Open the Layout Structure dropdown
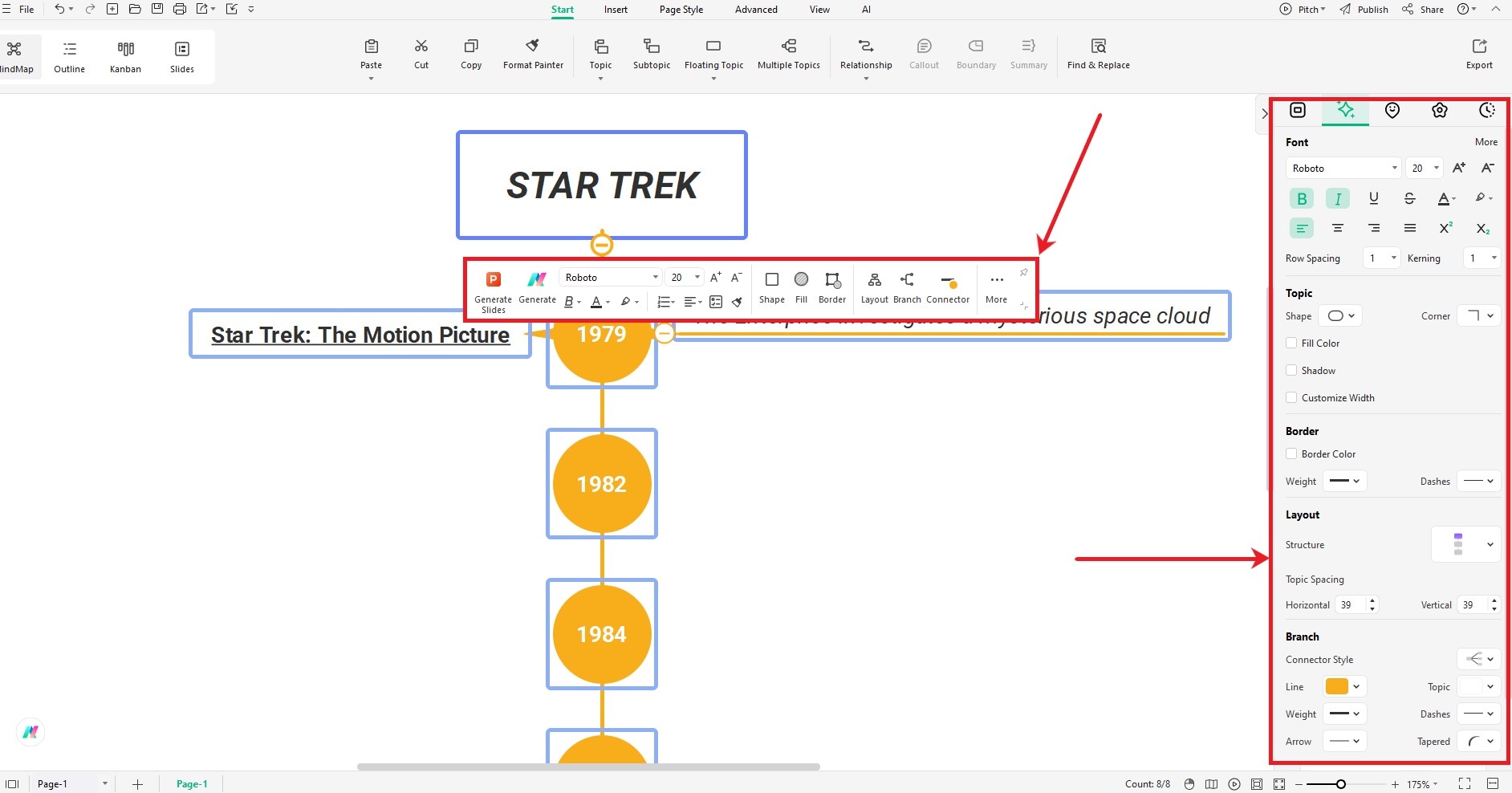Viewport: 1512px width, 793px height. pyautogui.click(x=1466, y=544)
